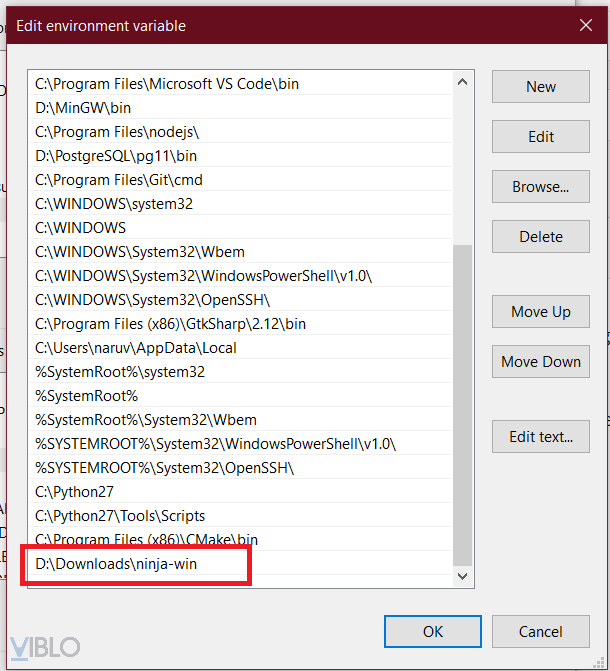The height and width of the screenshot is (671, 610).
Task: Select the plain %SystemRoot% entry
Action: pos(240,396)
